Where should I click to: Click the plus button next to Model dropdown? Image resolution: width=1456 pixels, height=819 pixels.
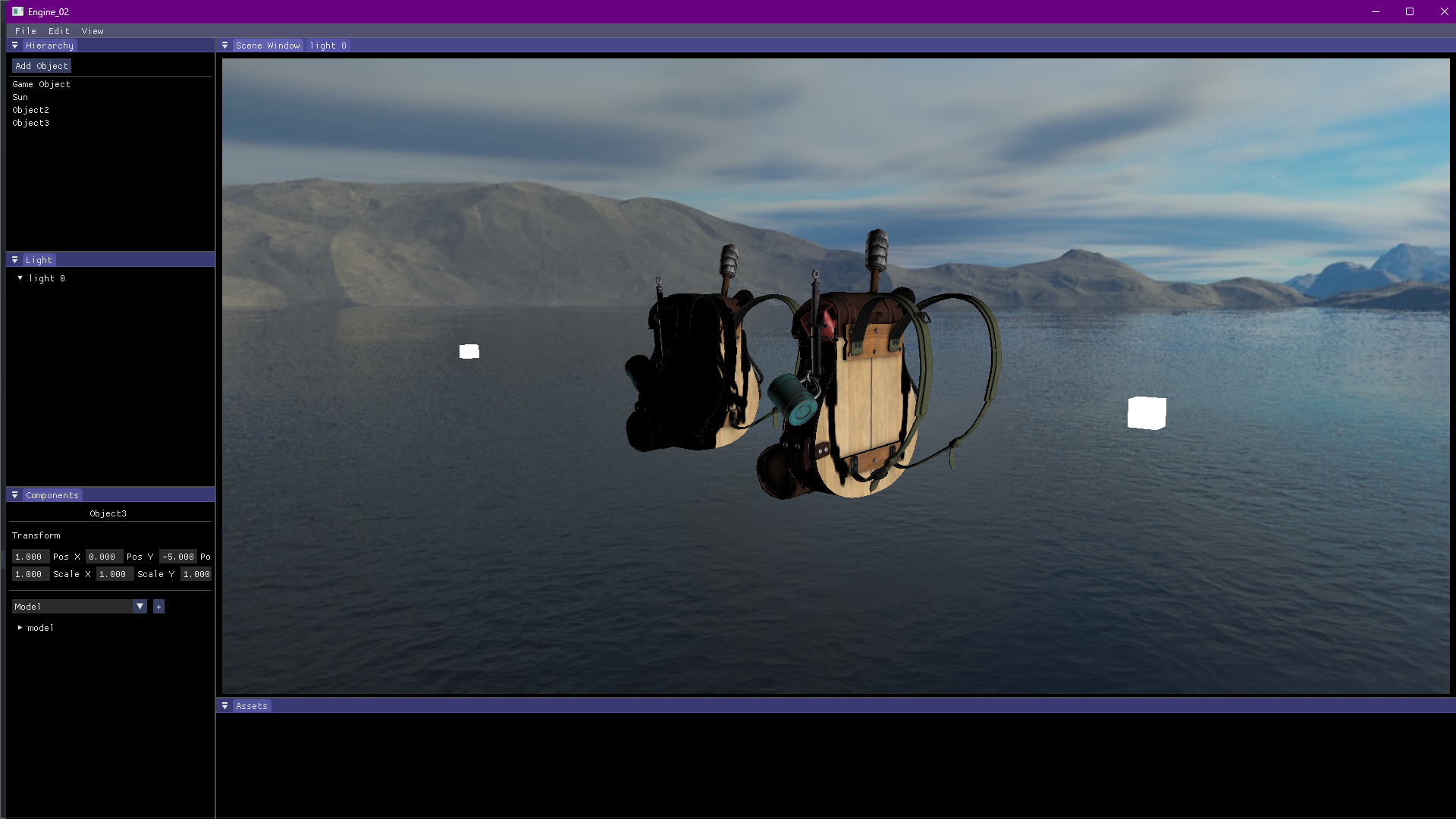point(158,607)
